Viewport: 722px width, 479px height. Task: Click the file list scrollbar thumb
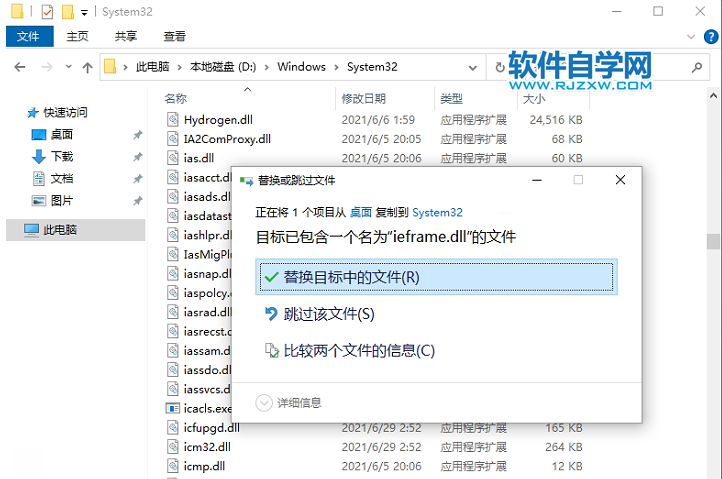[x=713, y=241]
